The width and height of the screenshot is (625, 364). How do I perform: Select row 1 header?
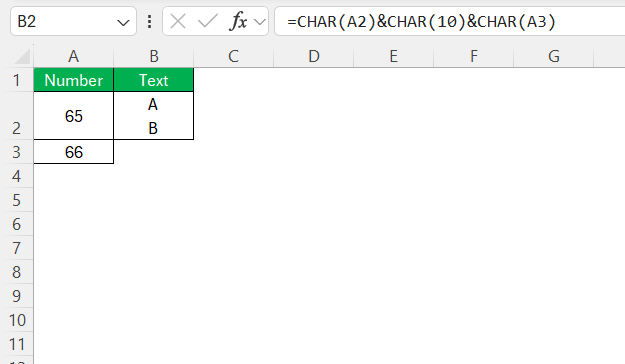pos(16,80)
